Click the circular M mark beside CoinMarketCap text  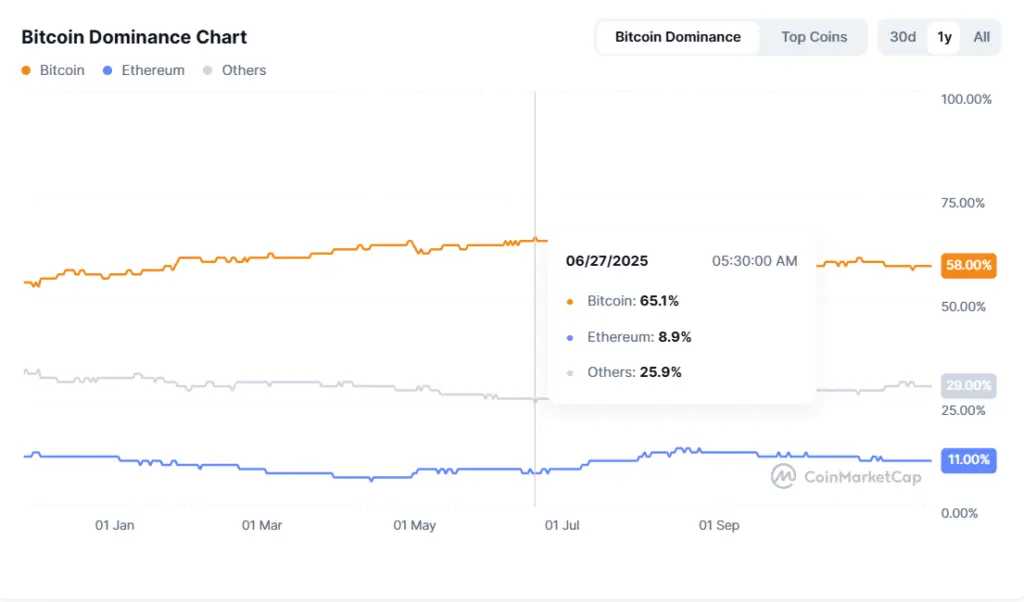point(783,478)
